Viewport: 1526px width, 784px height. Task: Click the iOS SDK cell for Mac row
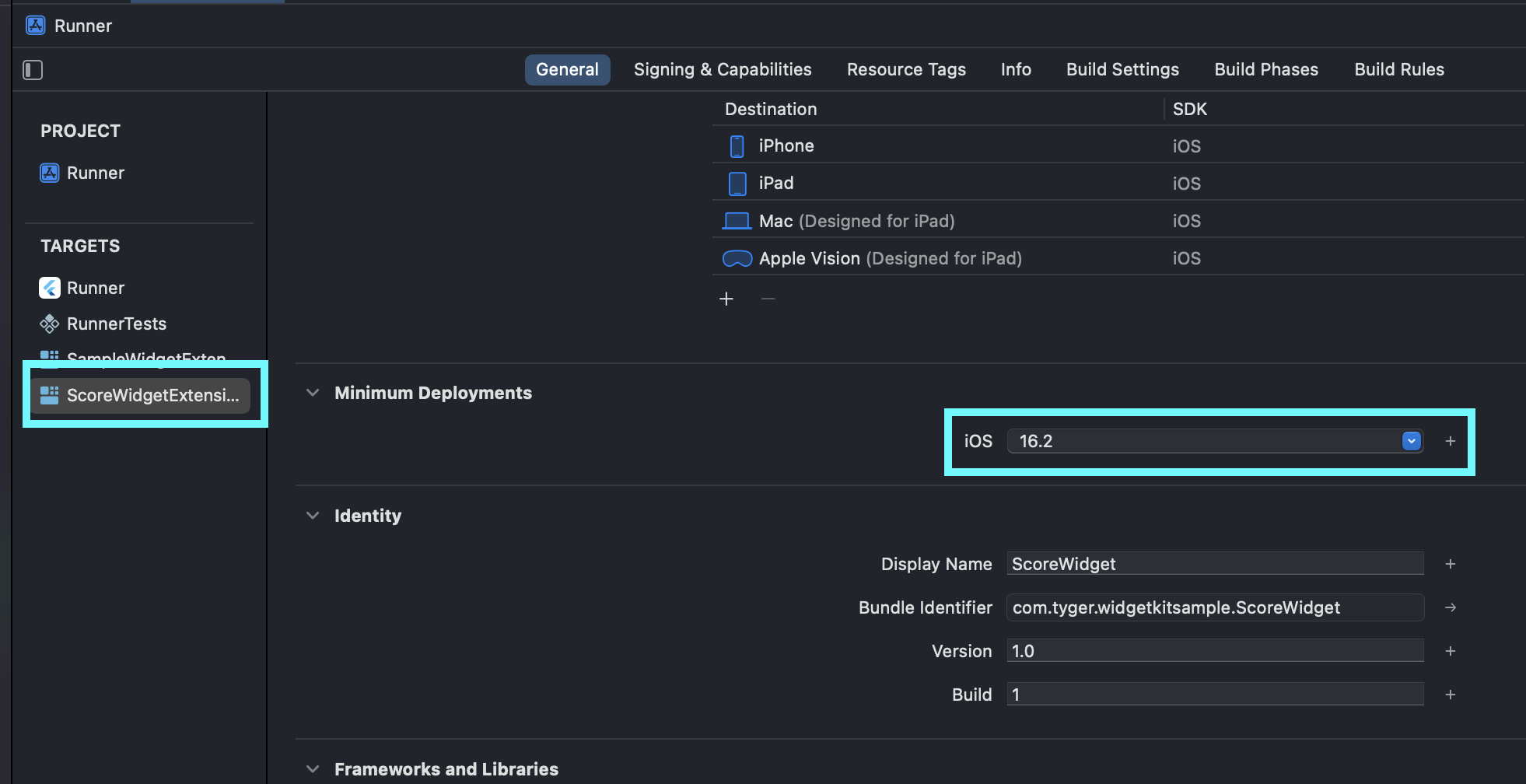[x=1187, y=221]
